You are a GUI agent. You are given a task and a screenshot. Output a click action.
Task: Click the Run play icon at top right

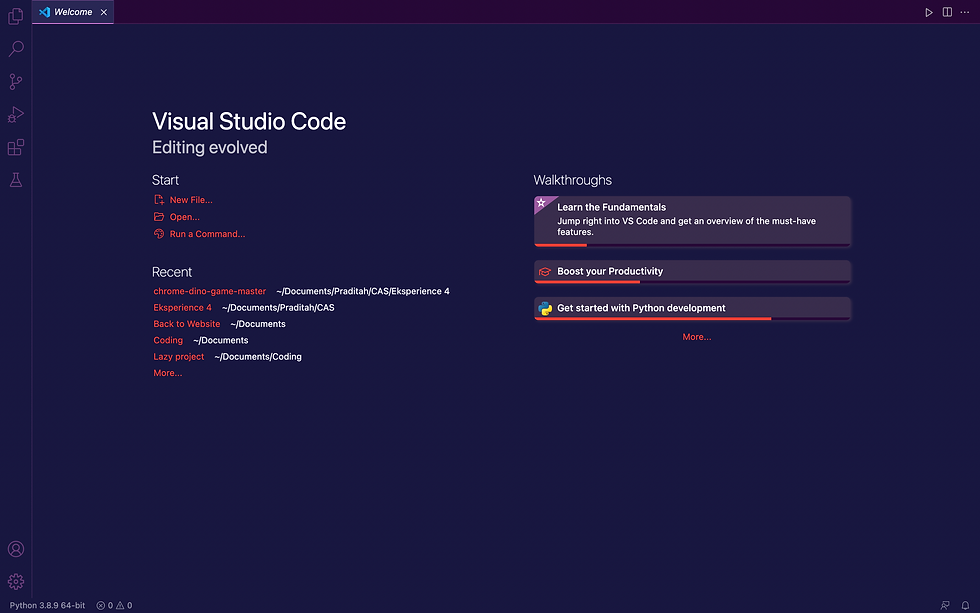tap(929, 12)
